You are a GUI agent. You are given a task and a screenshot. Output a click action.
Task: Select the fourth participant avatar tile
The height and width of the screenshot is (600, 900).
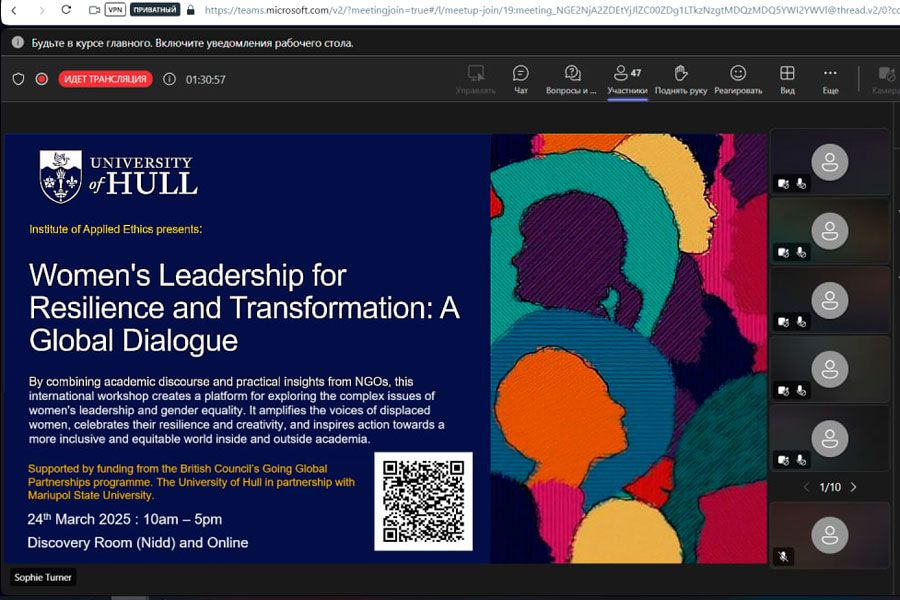[x=829, y=369]
